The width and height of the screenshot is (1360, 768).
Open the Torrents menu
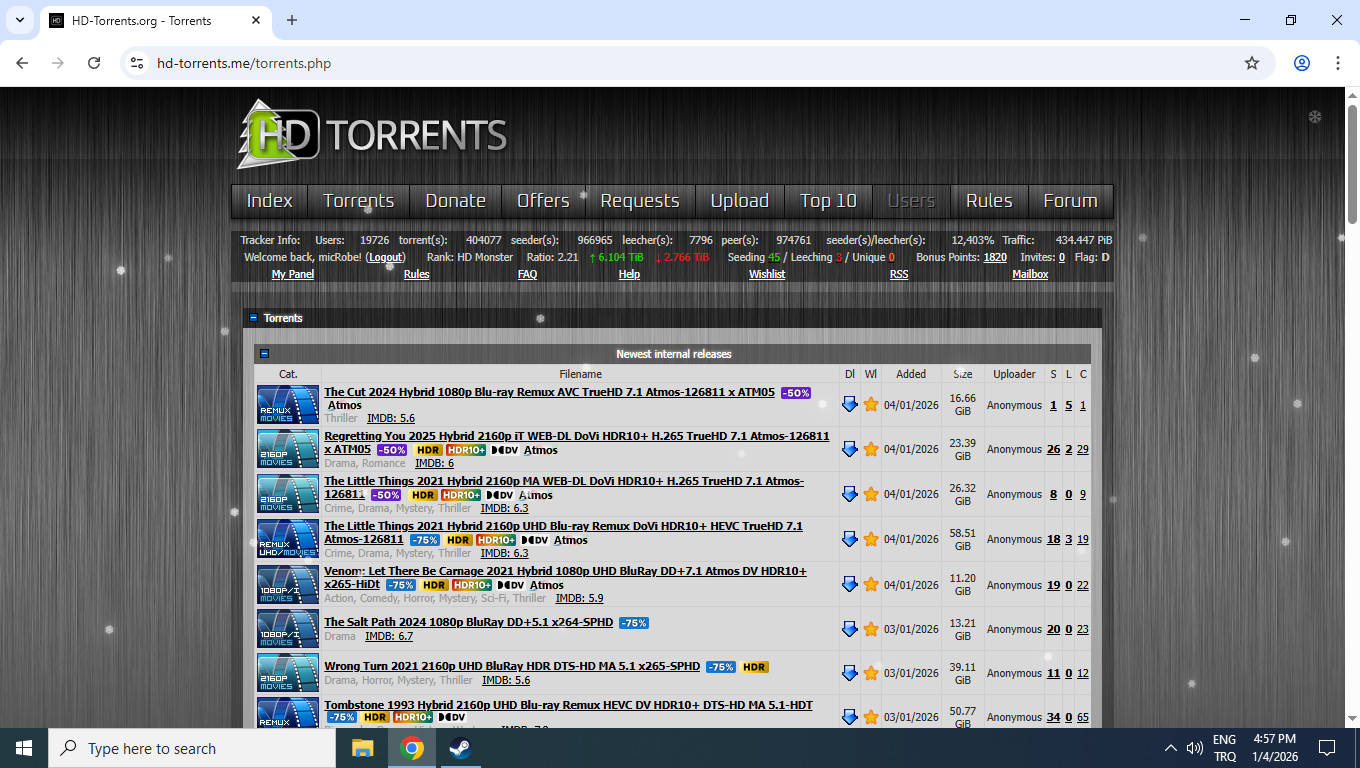[x=359, y=201]
